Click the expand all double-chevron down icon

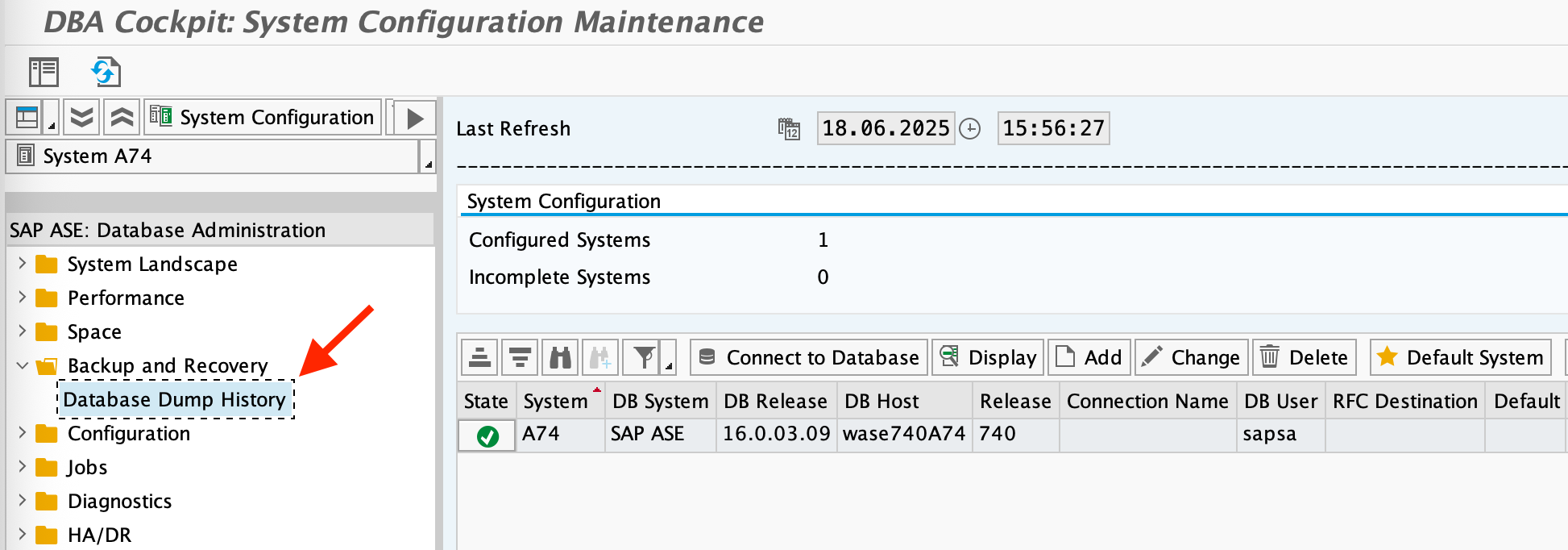(x=81, y=118)
